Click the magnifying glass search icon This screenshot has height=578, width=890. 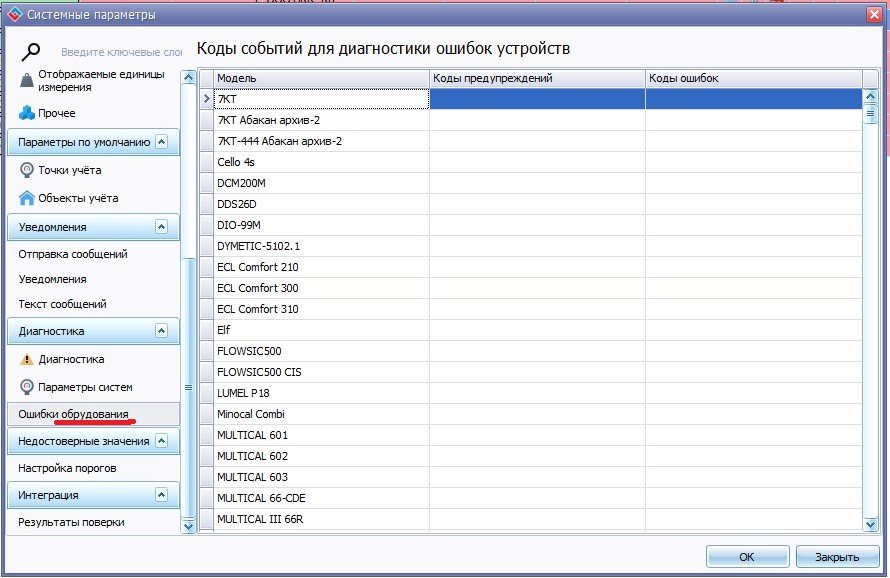[x=31, y=52]
